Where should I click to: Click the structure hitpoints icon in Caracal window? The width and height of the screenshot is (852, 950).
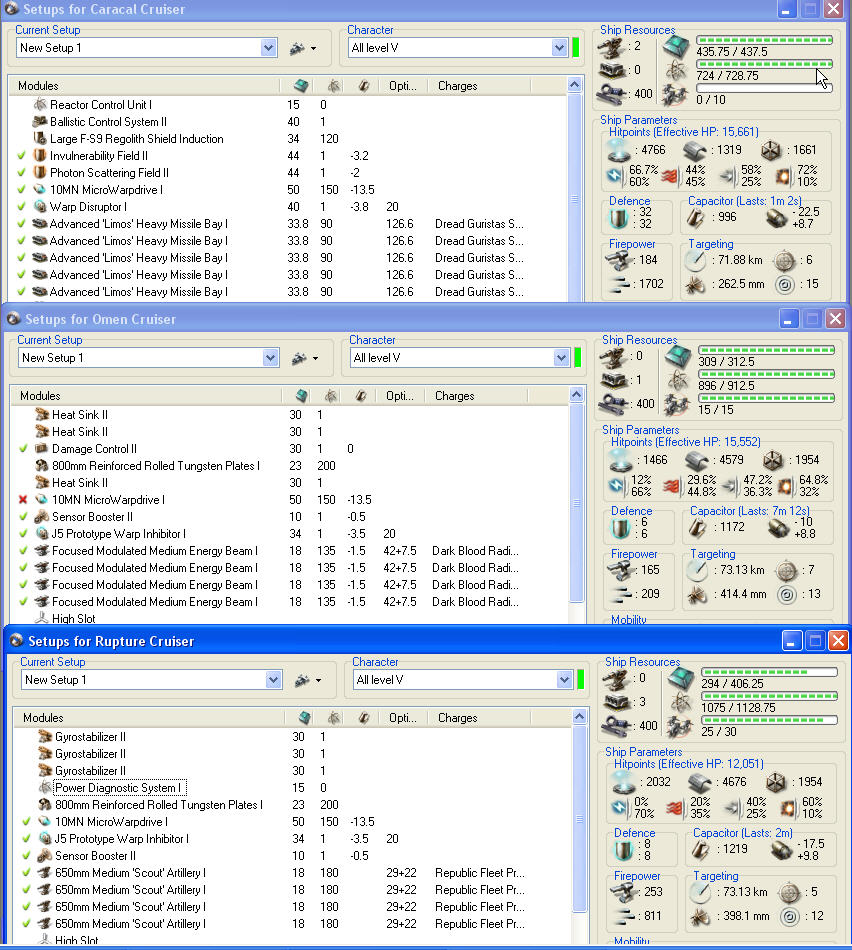pyautogui.click(x=771, y=150)
